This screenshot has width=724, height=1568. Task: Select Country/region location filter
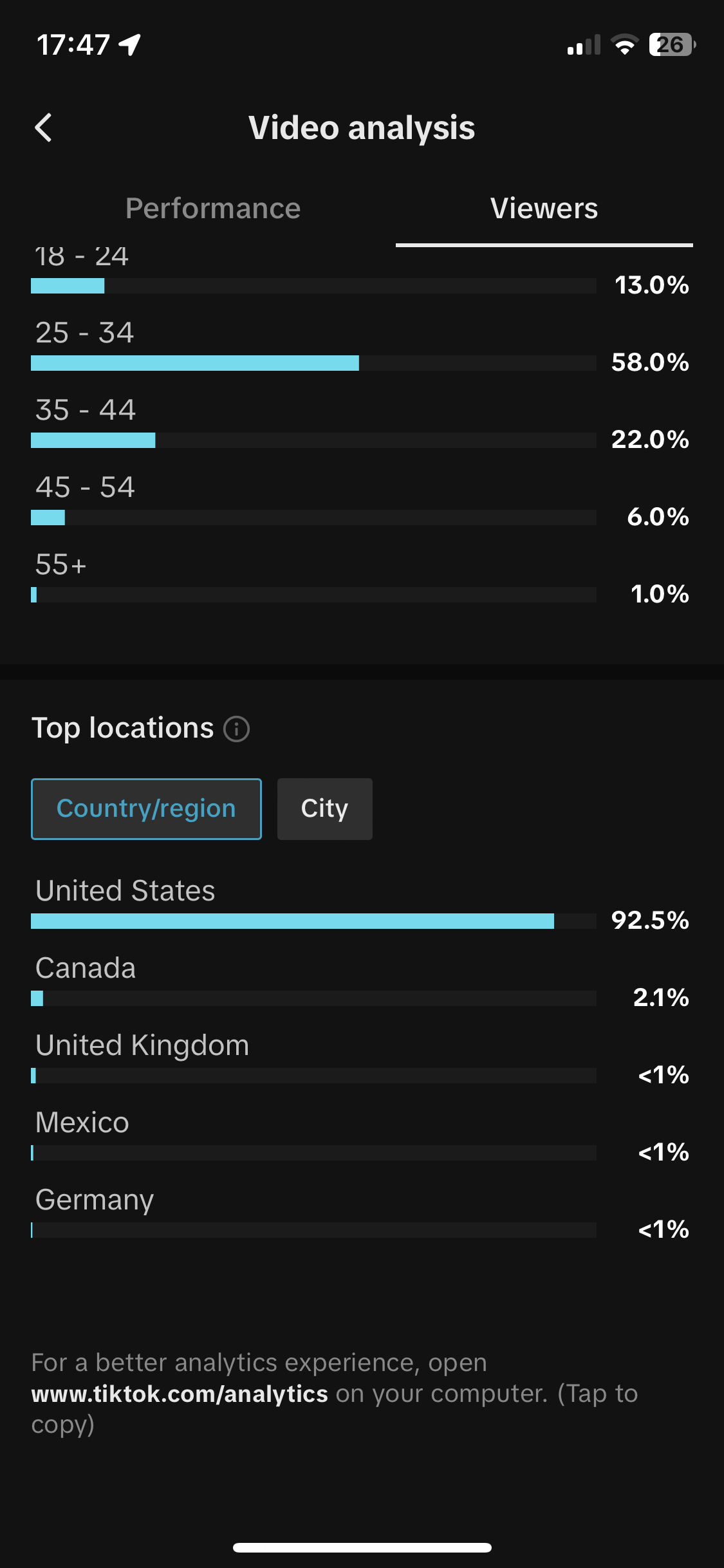(x=146, y=809)
